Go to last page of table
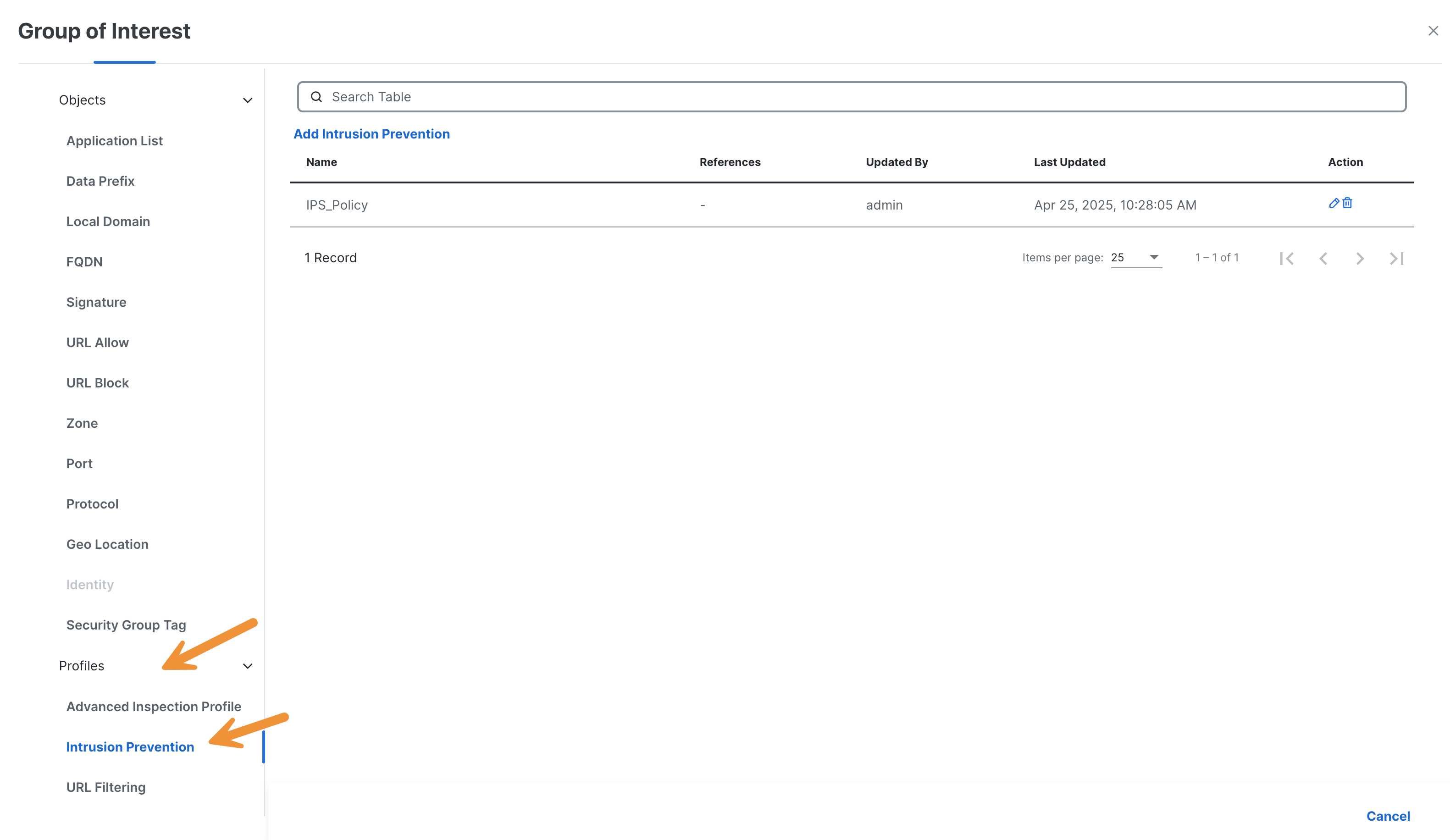 tap(1396, 258)
